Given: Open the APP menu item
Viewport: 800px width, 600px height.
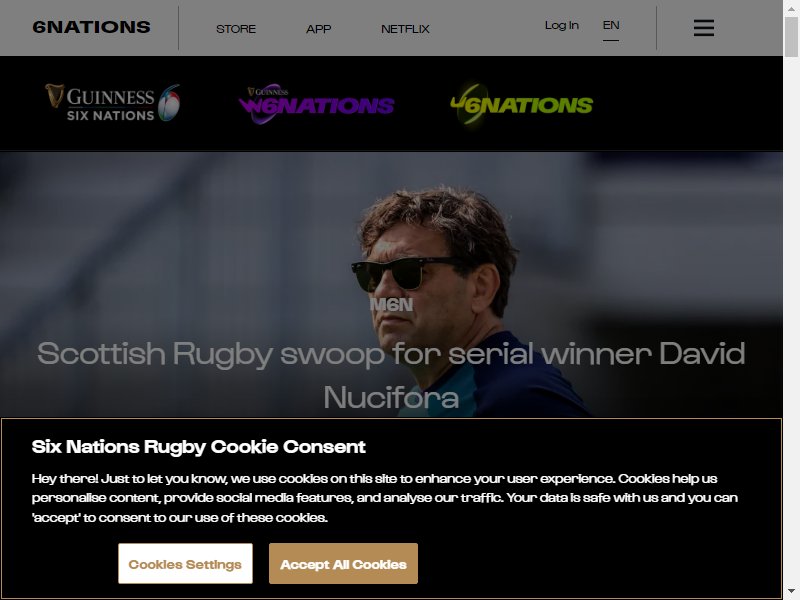Looking at the screenshot, I should tap(318, 29).
